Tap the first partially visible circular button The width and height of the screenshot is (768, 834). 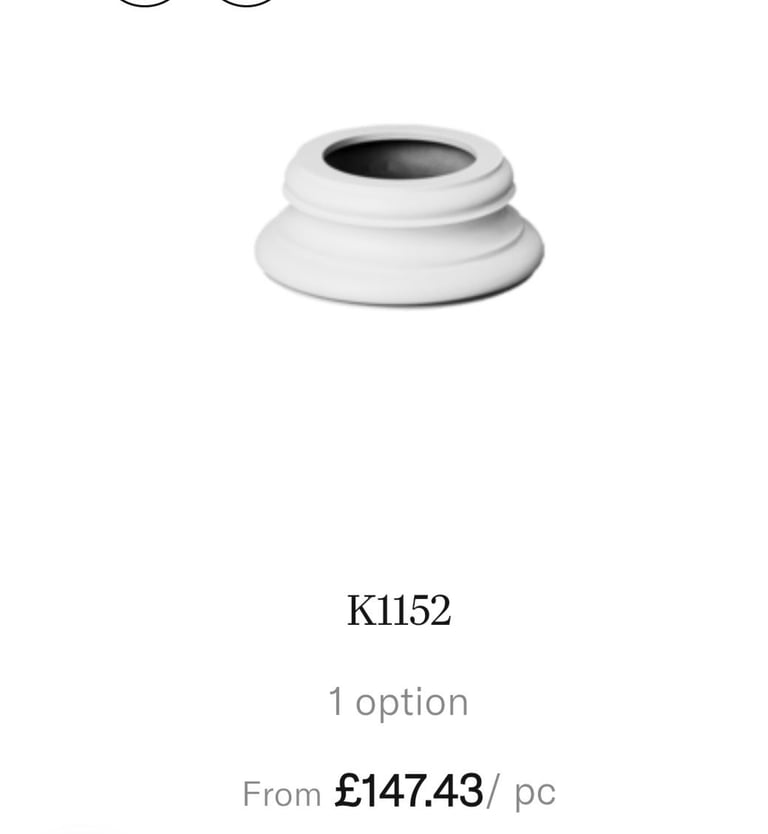tap(145, 3)
